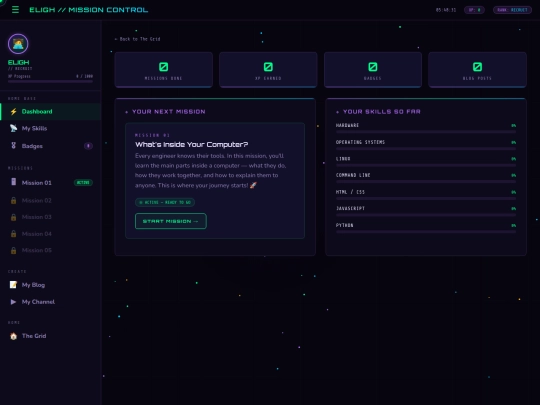Select locked Mission 04 entry

tap(51, 234)
